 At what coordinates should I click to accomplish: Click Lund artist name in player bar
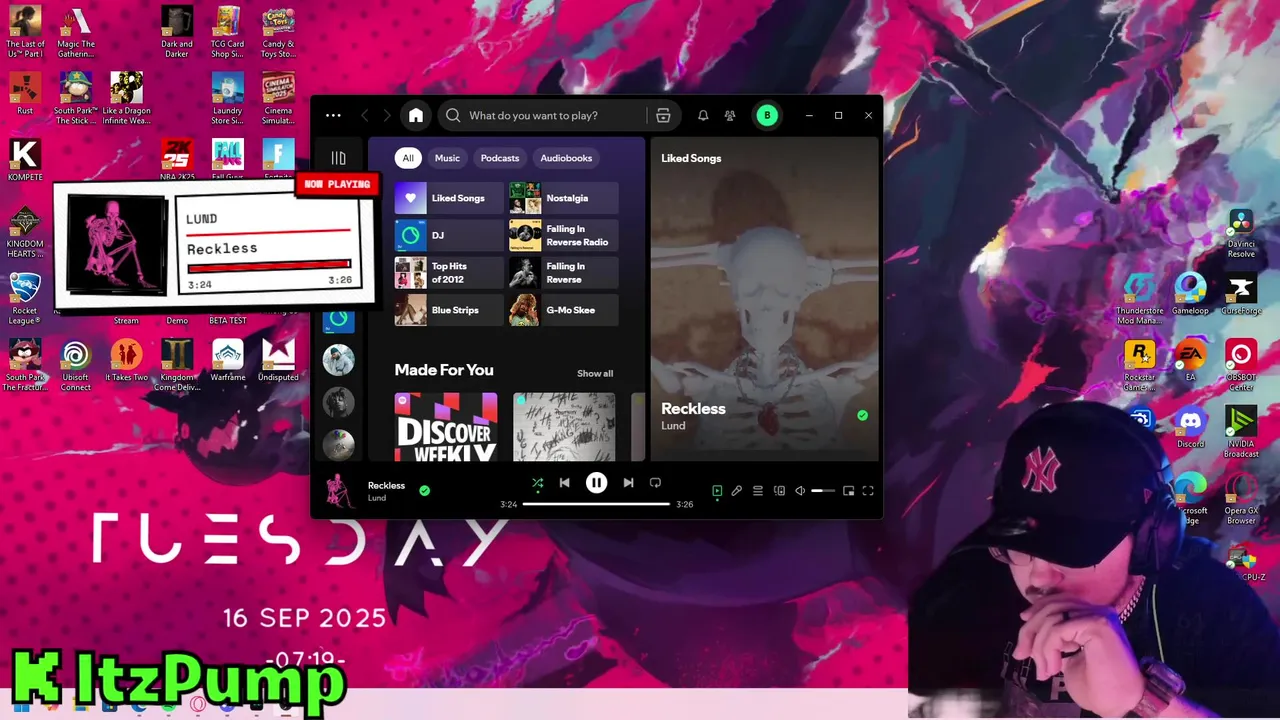point(377,498)
